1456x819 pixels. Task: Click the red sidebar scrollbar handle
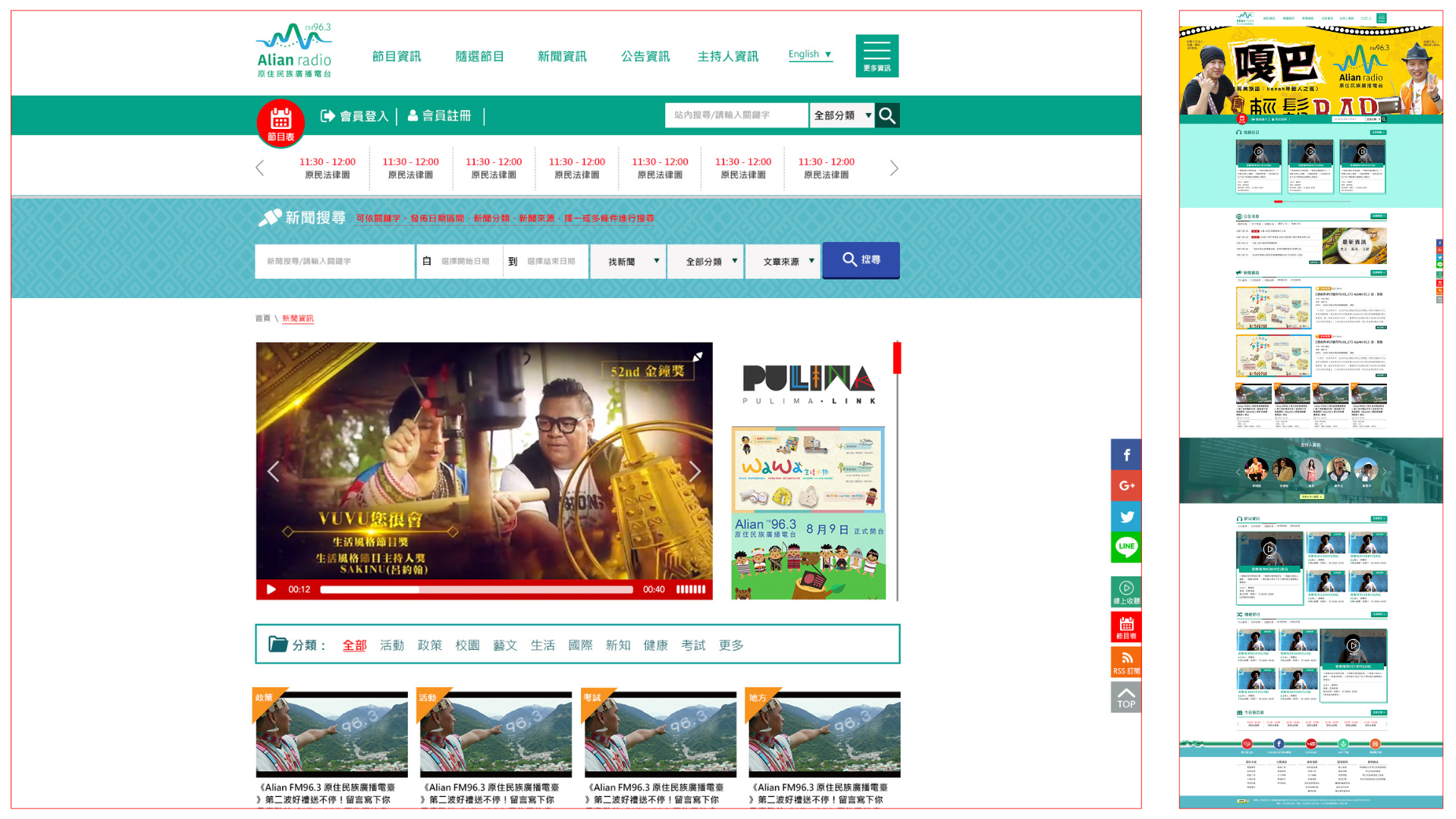click(x=897, y=357)
